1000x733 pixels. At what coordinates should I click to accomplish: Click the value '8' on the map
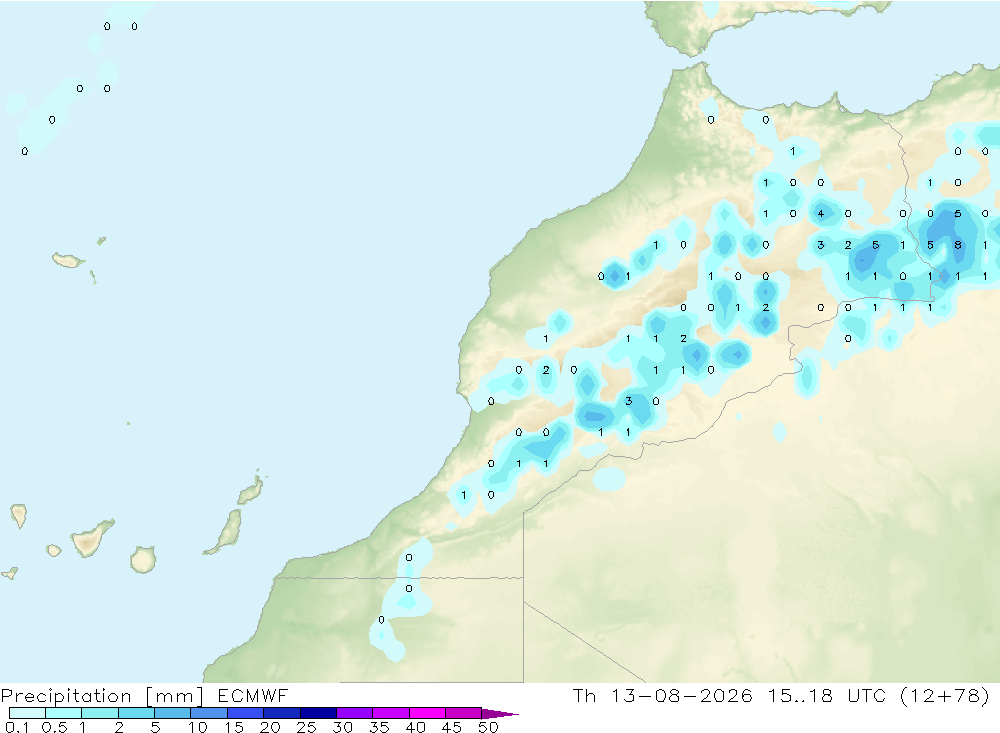pos(957,245)
